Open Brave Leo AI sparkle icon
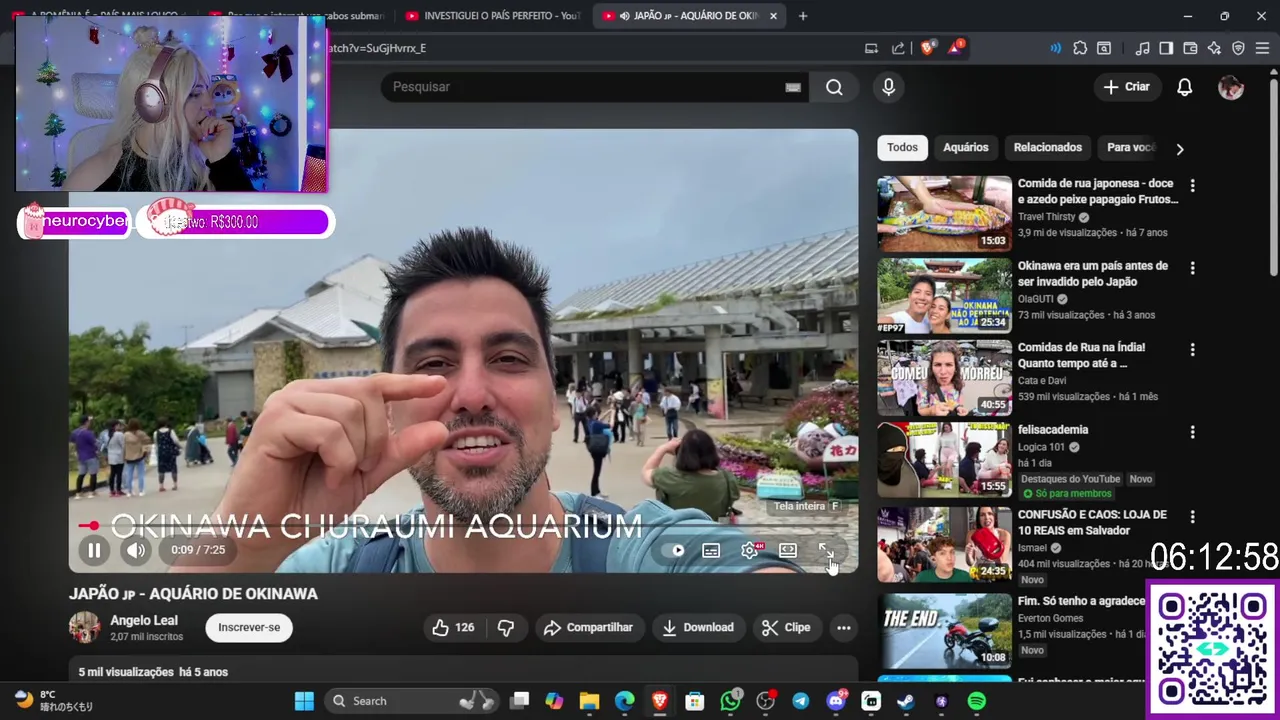This screenshot has height=720, width=1280. (1214, 48)
